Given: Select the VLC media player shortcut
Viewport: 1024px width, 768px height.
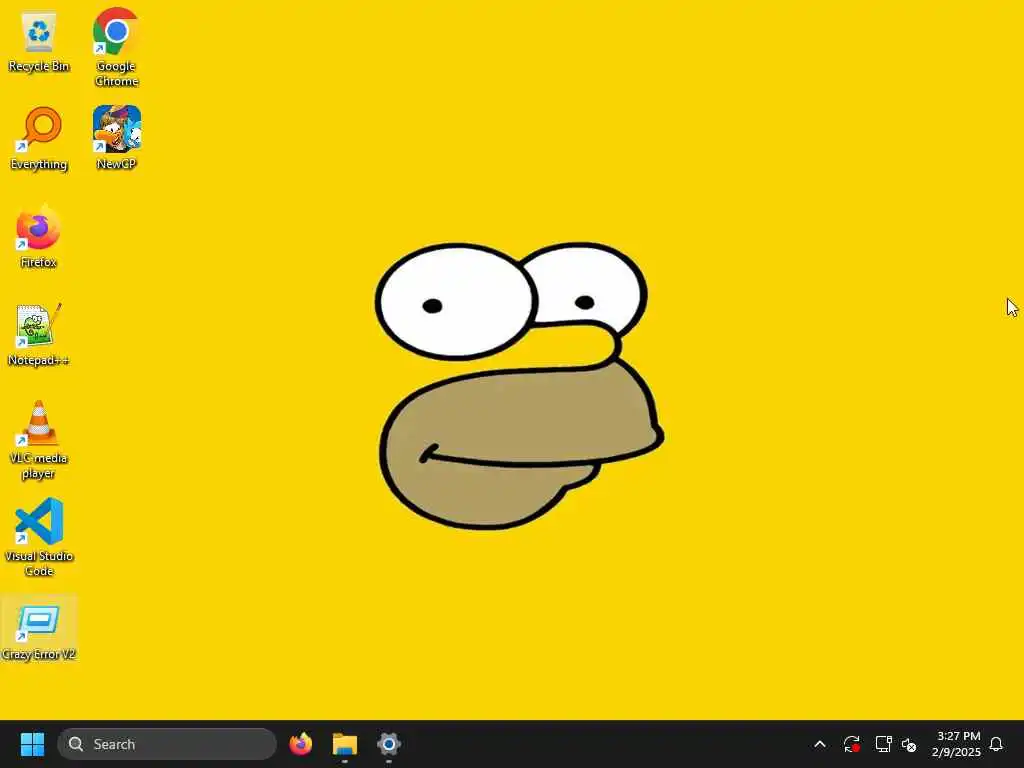Looking at the screenshot, I should coord(39,440).
